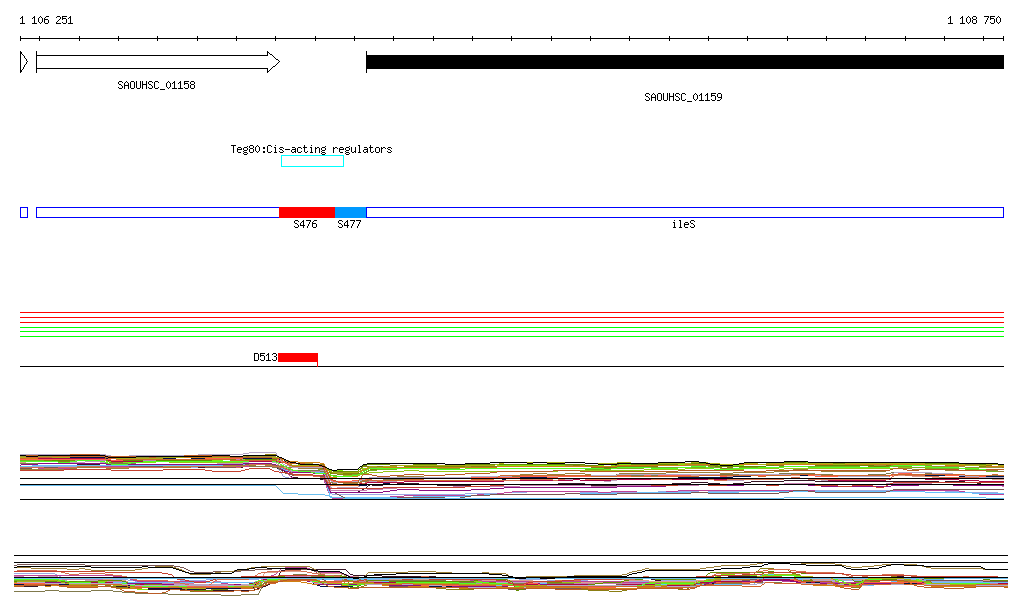This screenshot has height=611, width=1024.
Task: Select the blue S477 segment
Action: [x=351, y=212]
